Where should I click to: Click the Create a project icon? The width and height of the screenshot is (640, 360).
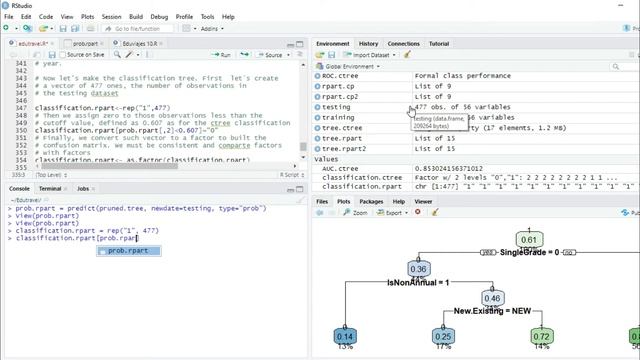point(27,28)
